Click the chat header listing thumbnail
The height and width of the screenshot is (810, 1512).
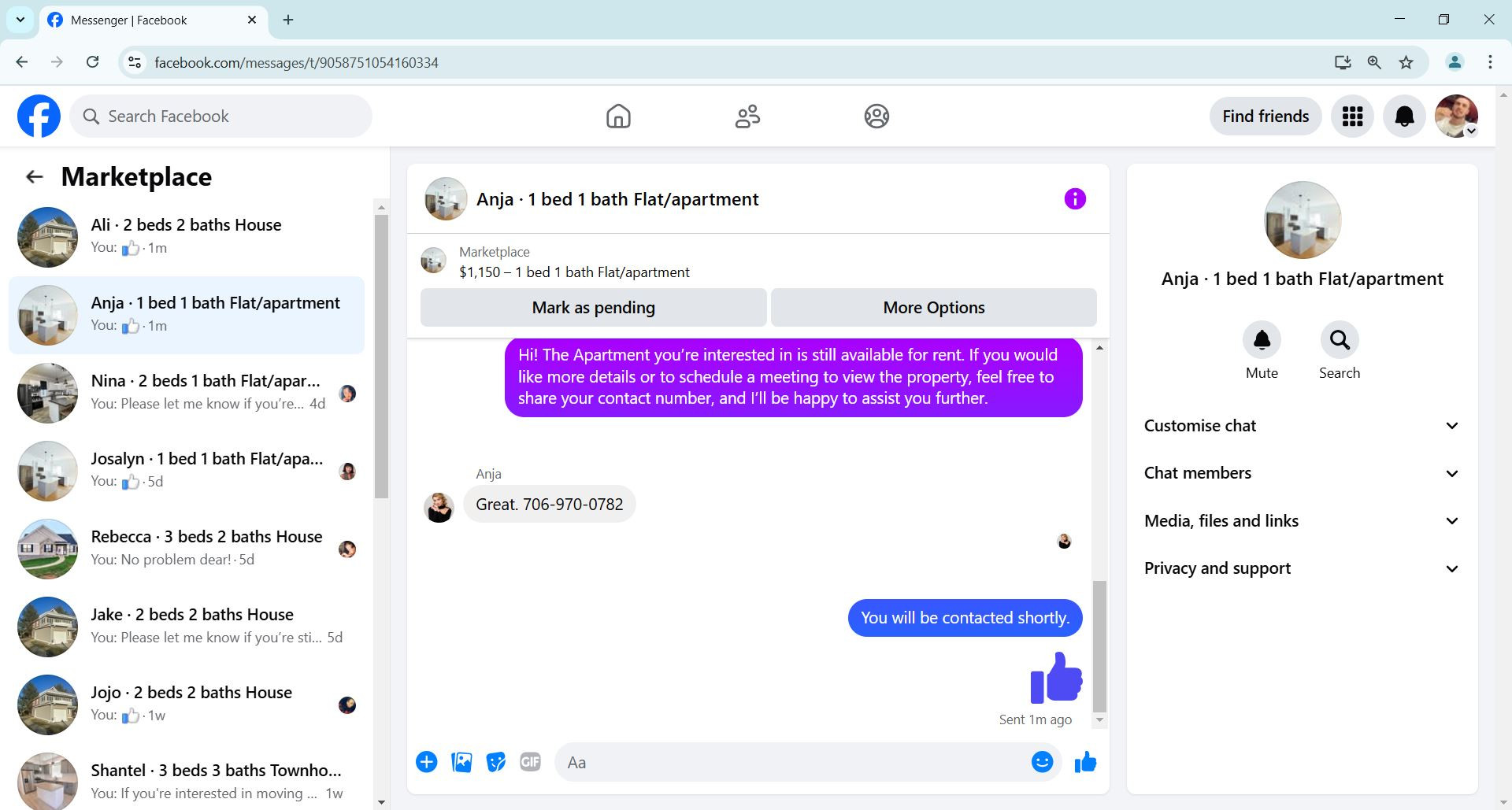(446, 199)
